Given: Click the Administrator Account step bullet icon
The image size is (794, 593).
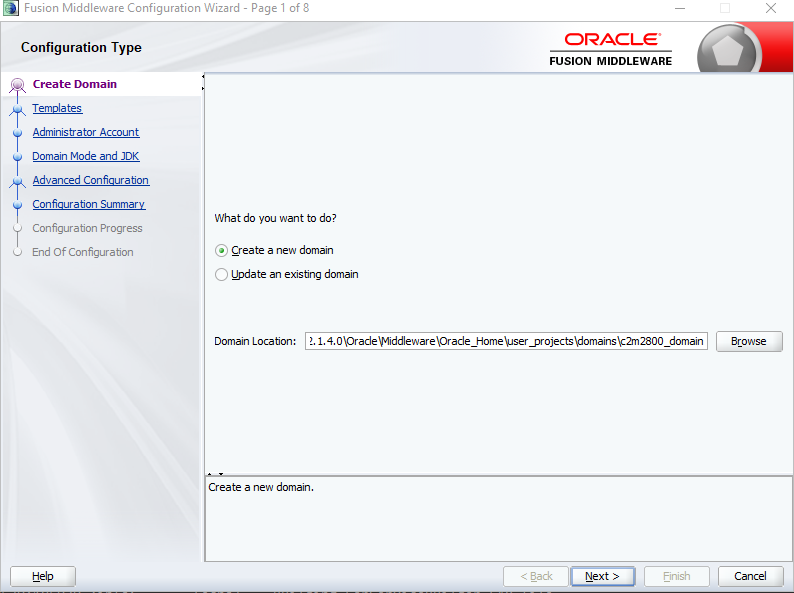Looking at the screenshot, I should pos(18,133).
